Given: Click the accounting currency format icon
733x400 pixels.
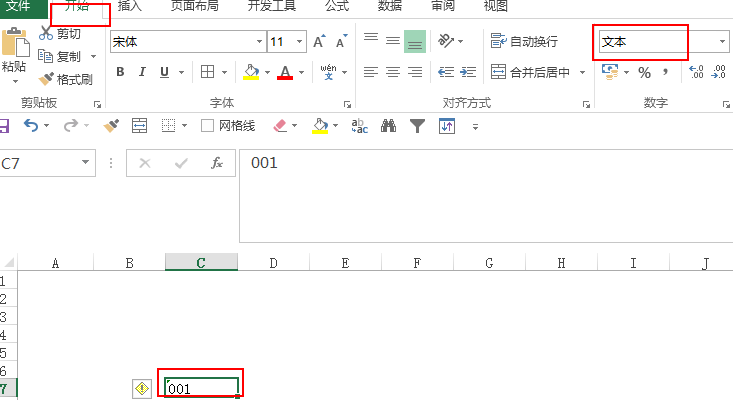Looking at the screenshot, I should click(610, 72).
